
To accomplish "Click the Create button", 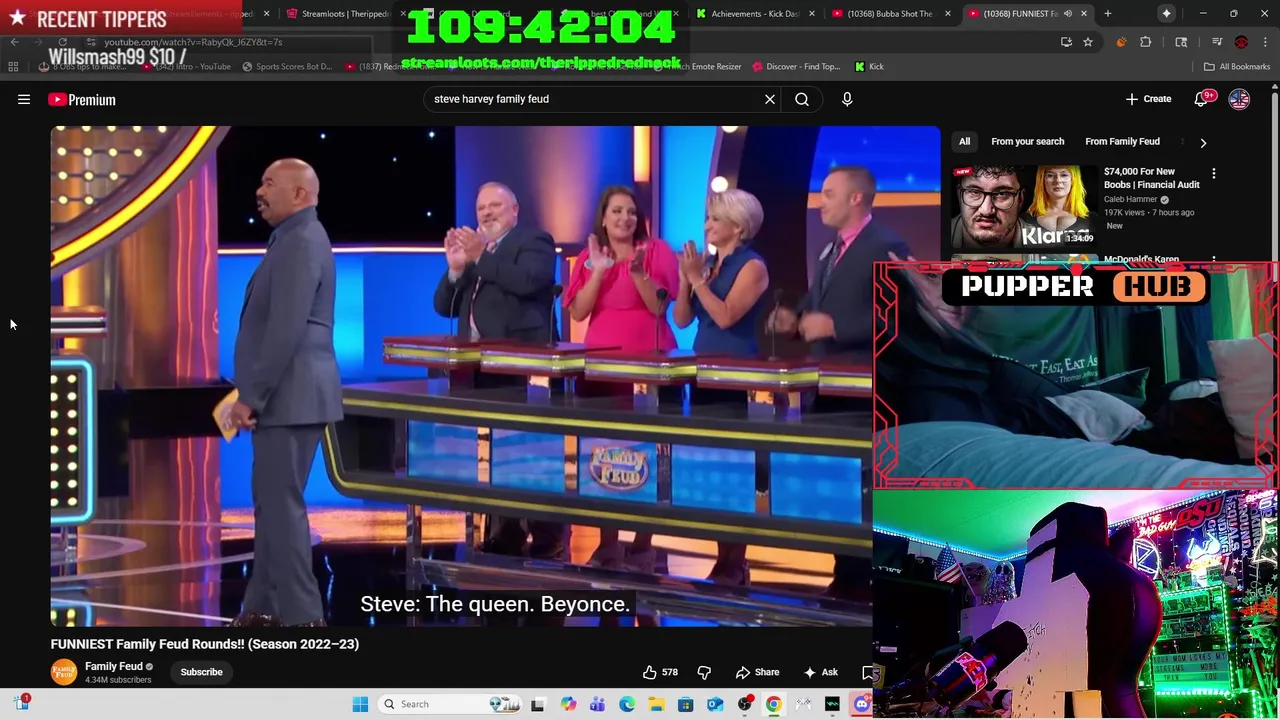I will 1148,99.
